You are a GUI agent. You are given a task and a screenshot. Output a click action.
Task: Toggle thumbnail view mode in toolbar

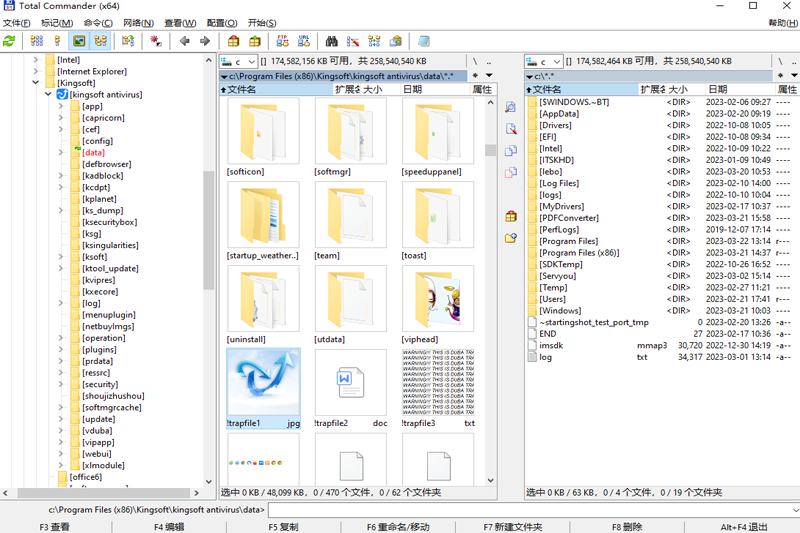[x=79, y=41]
